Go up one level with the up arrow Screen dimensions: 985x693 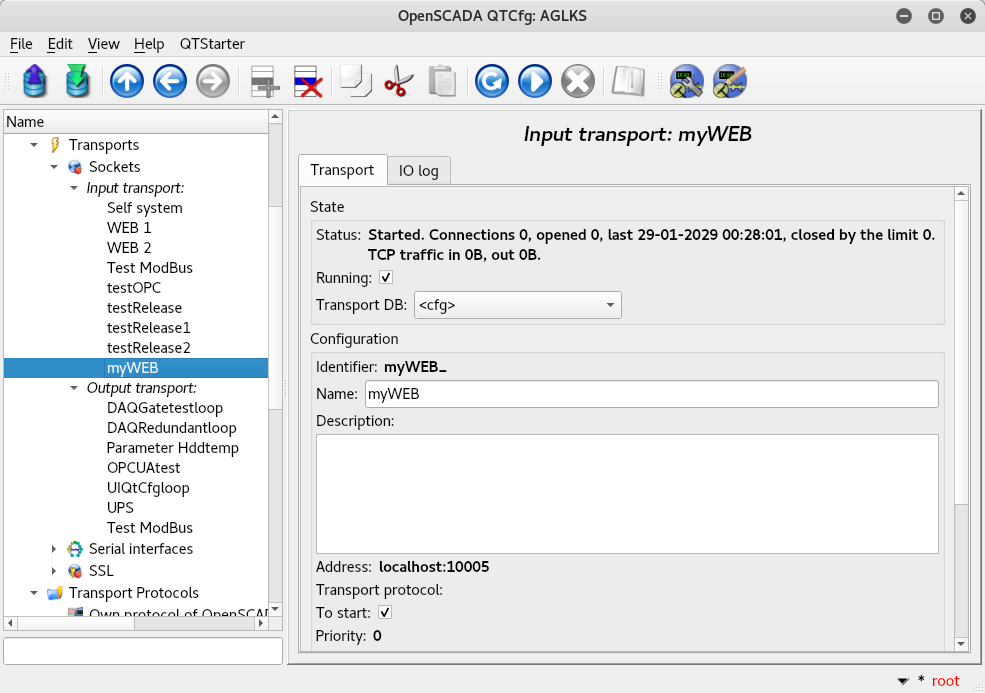pos(127,82)
